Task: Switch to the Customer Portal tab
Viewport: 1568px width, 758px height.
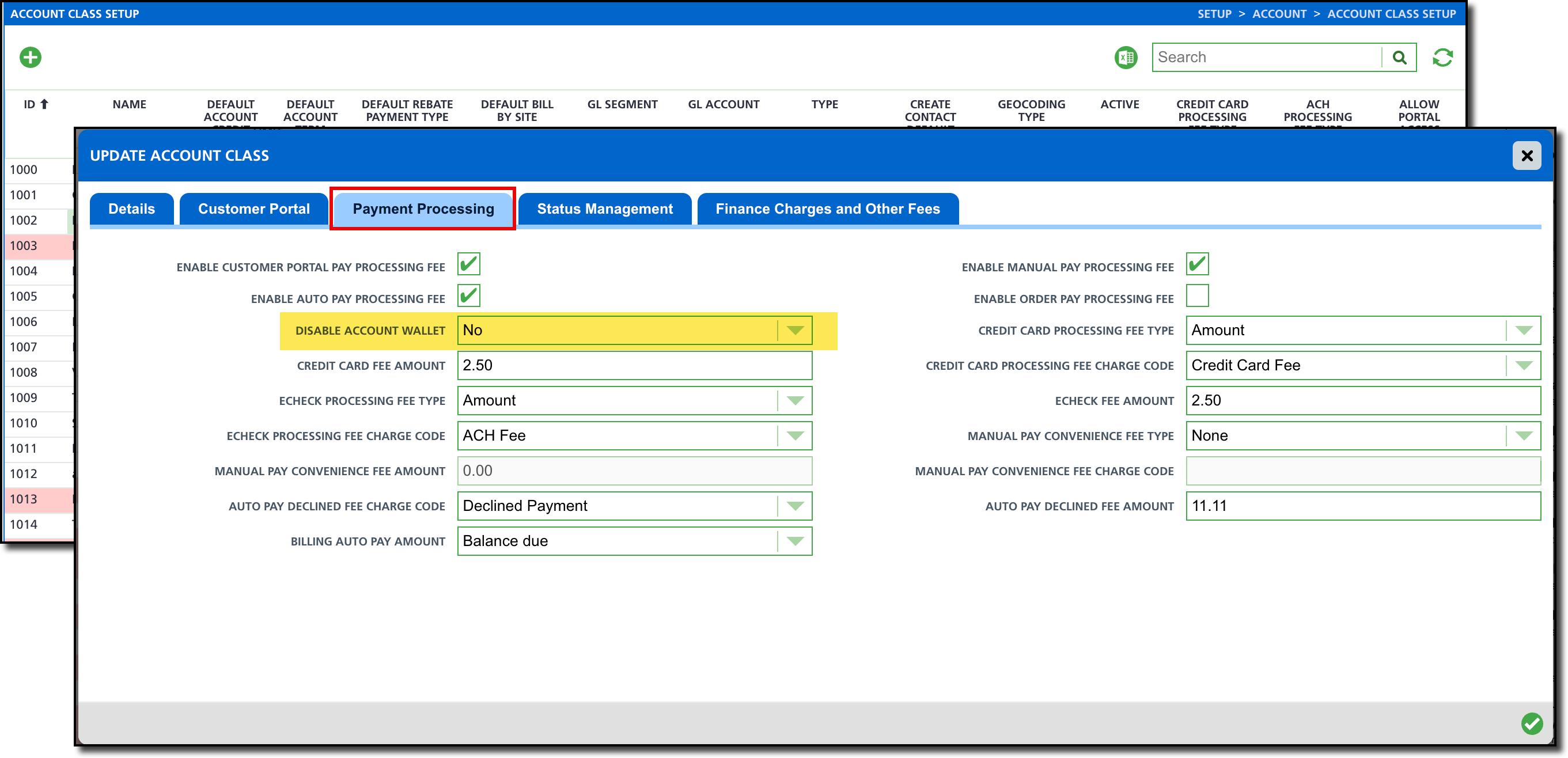Action: click(254, 209)
